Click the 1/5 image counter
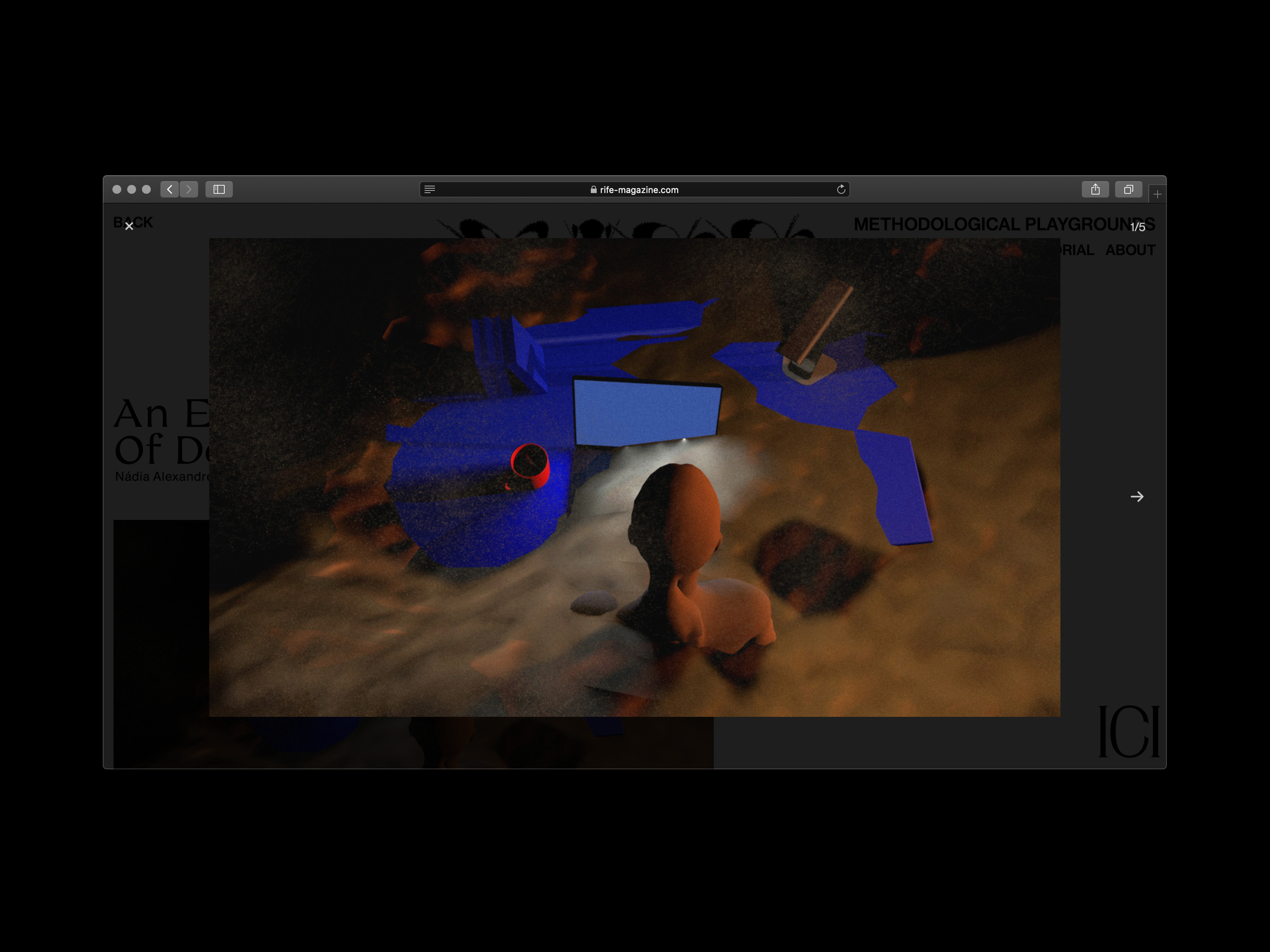Screen dimensions: 1270x952 tap(1137, 227)
